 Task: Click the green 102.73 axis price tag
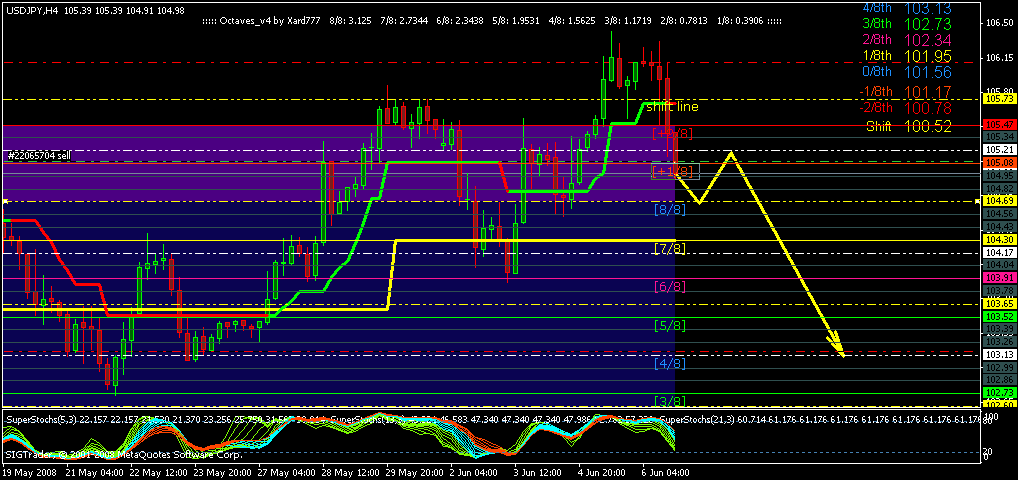[999, 393]
